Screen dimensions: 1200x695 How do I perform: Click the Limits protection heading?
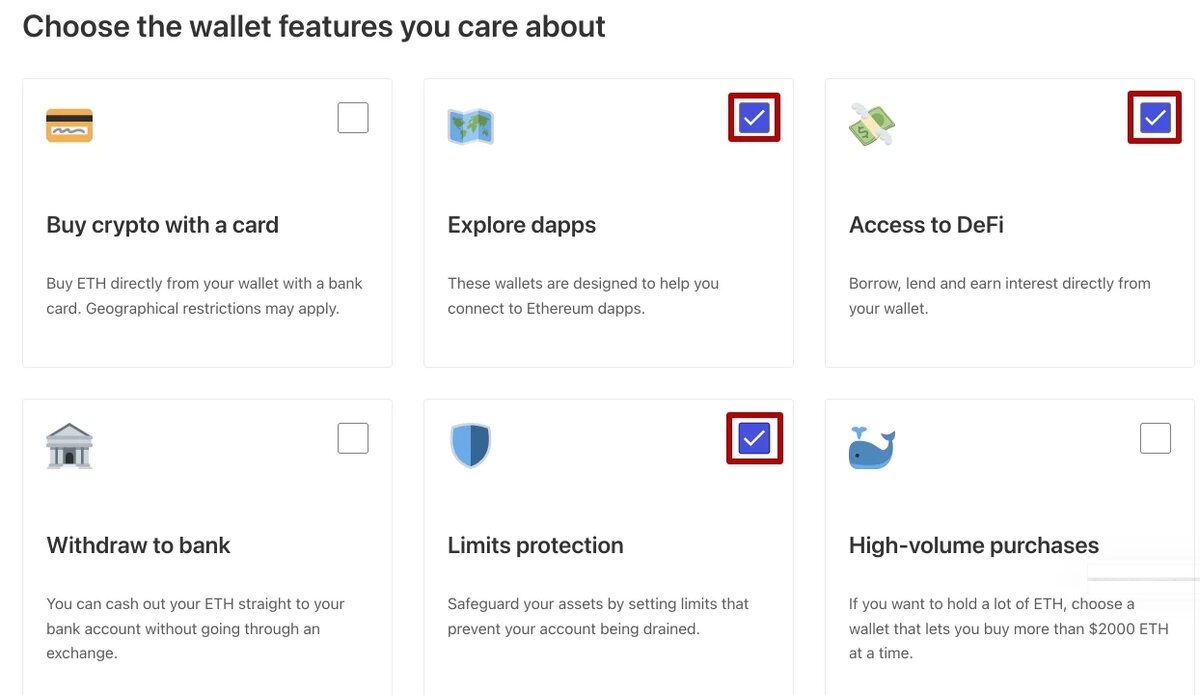[x=535, y=545]
